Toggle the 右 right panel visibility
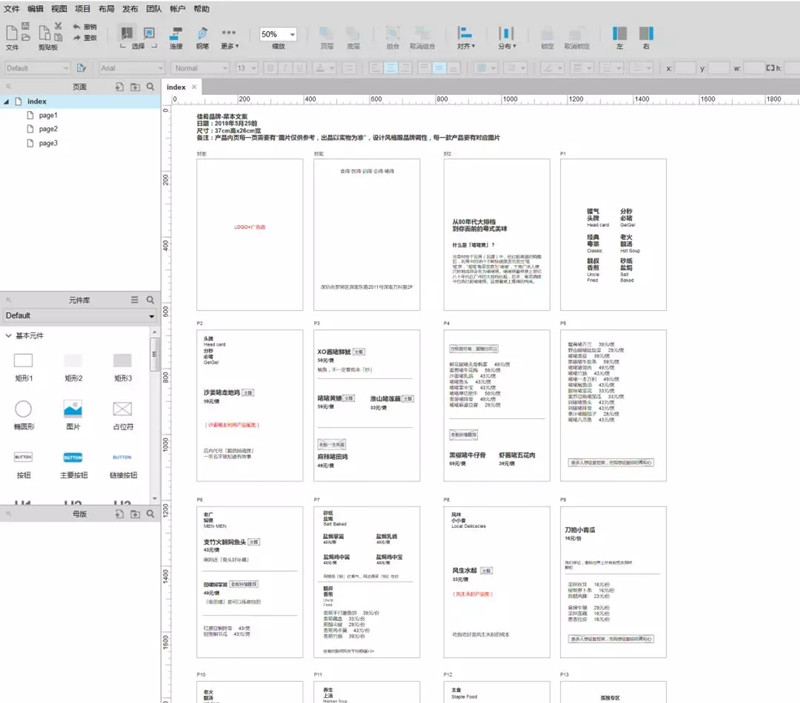Screen dimensions: 800x703 click(645, 36)
